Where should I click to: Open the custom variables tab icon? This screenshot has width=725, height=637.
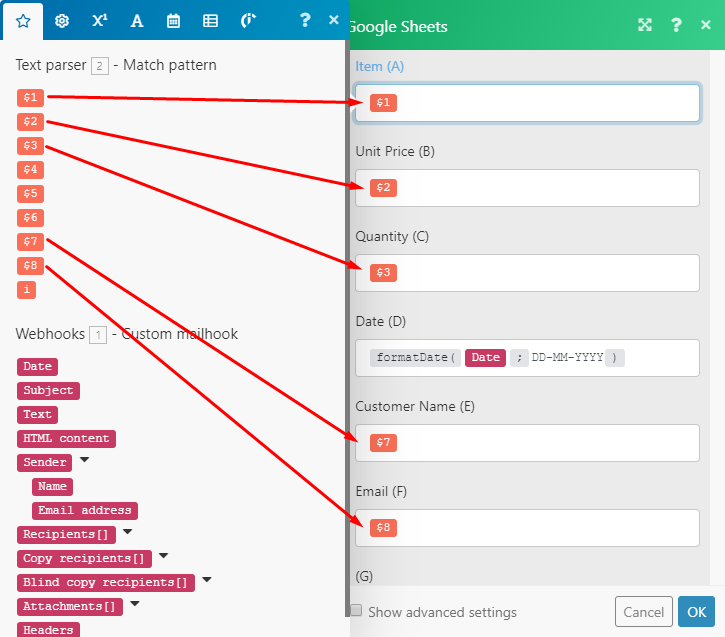coord(248,21)
